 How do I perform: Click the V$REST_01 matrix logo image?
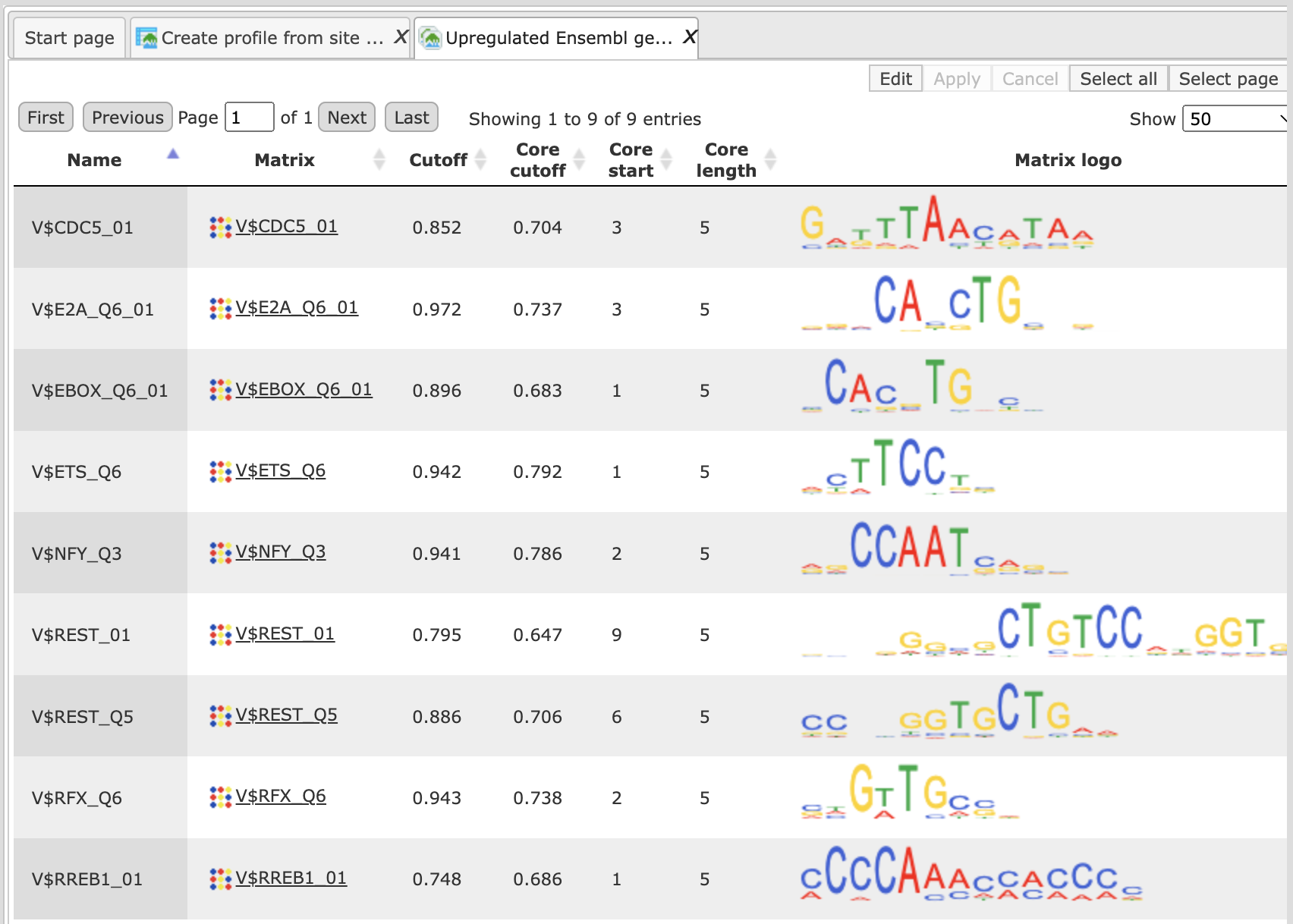pyautogui.click(x=1043, y=631)
